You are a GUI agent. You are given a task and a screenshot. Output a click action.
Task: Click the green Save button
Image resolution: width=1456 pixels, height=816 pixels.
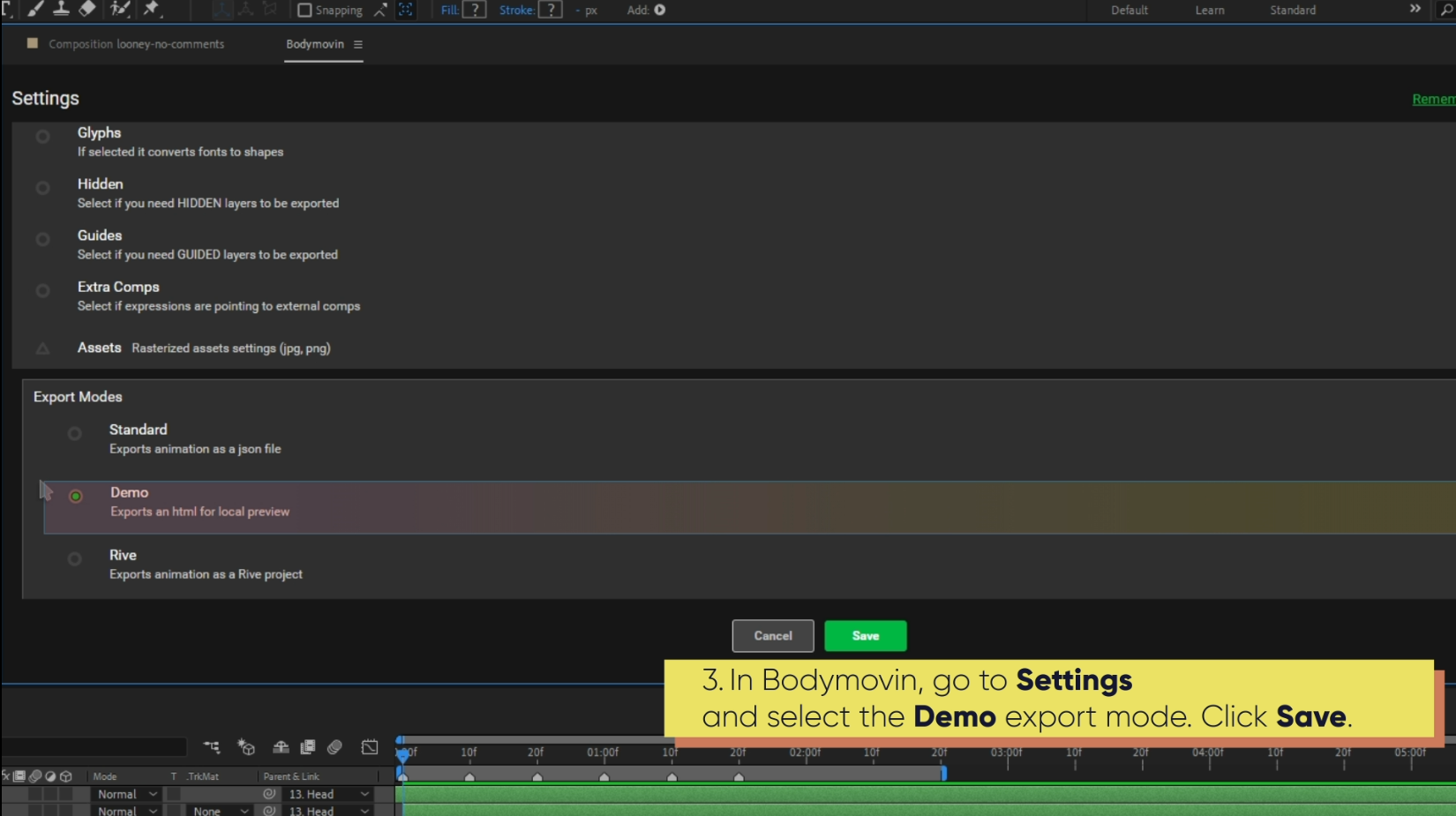(866, 636)
